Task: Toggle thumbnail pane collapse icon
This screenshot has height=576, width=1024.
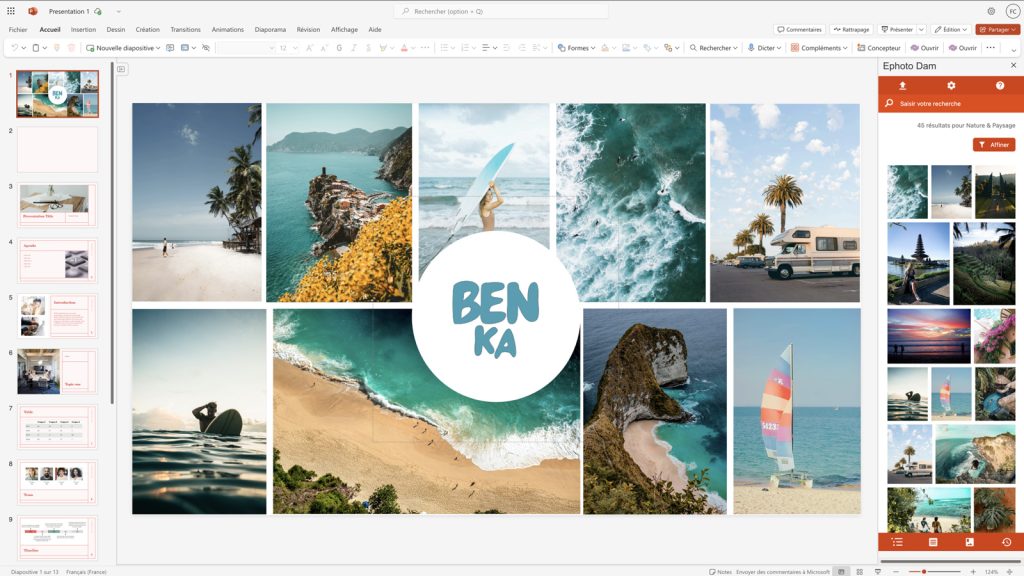Action: click(x=121, y=69)
